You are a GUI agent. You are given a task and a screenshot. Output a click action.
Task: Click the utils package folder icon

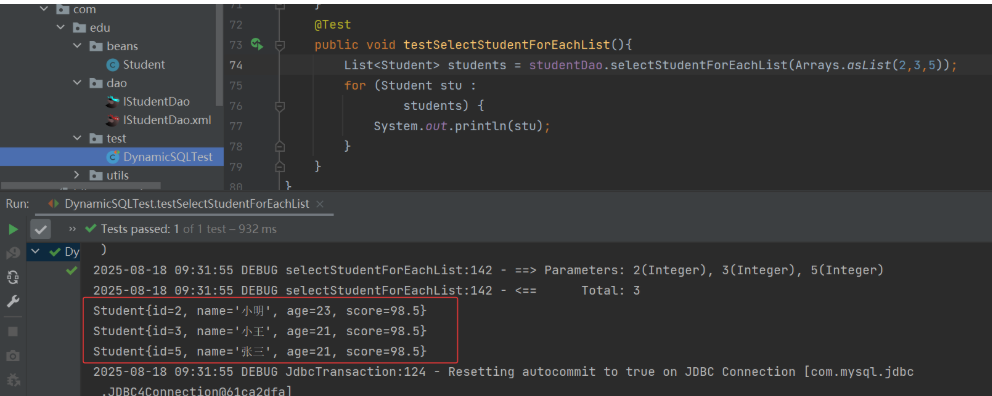tap(96, 175)
